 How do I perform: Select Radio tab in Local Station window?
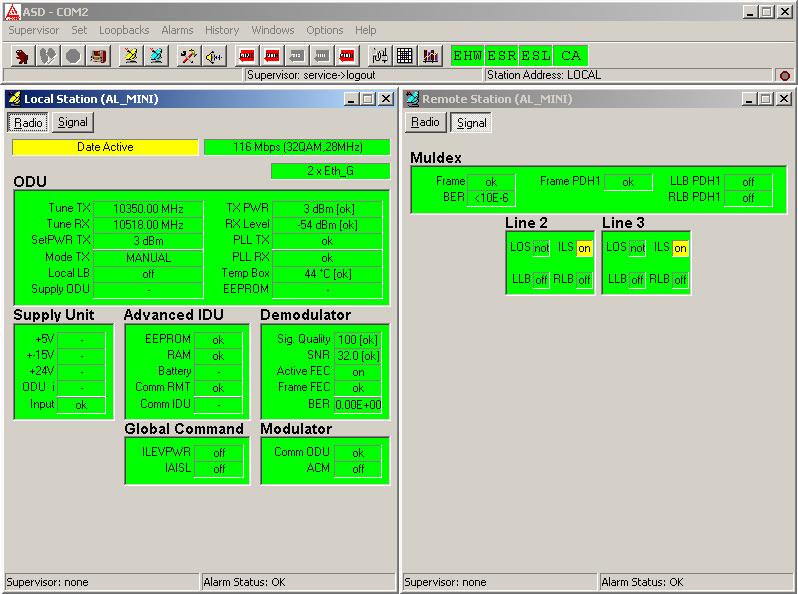tap(28, 122)
